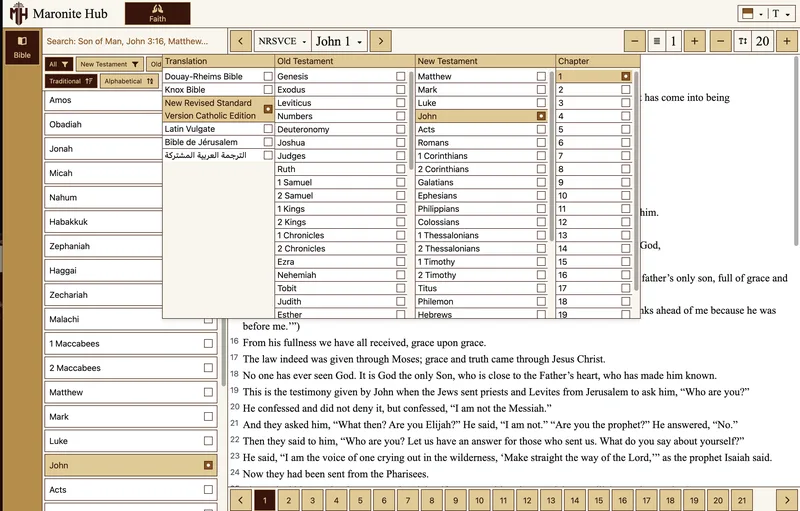The width and height of the screenshot is (800, 511).
Task: Select Zechariah in left book list
Action: 131,295
